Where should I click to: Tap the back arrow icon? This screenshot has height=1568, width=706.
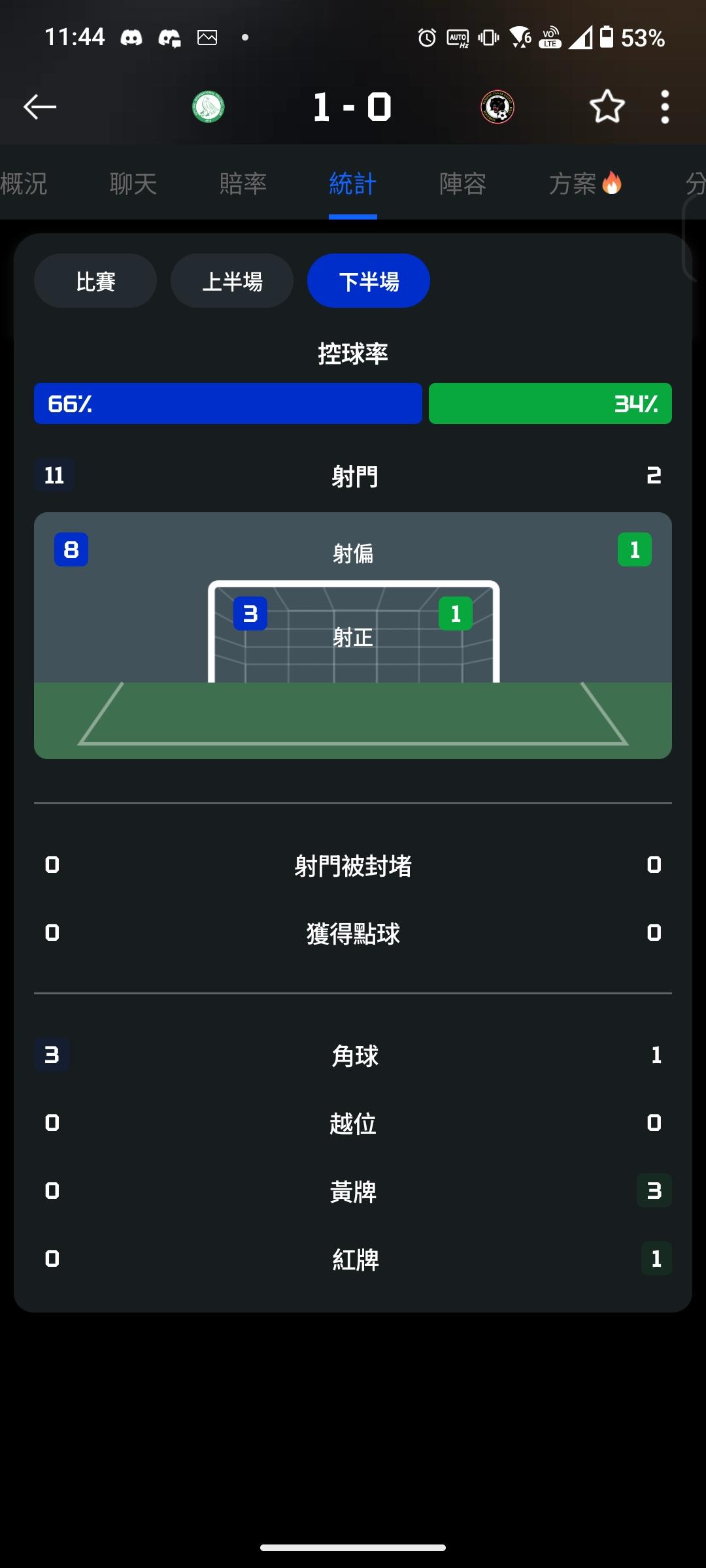point(40,106)
